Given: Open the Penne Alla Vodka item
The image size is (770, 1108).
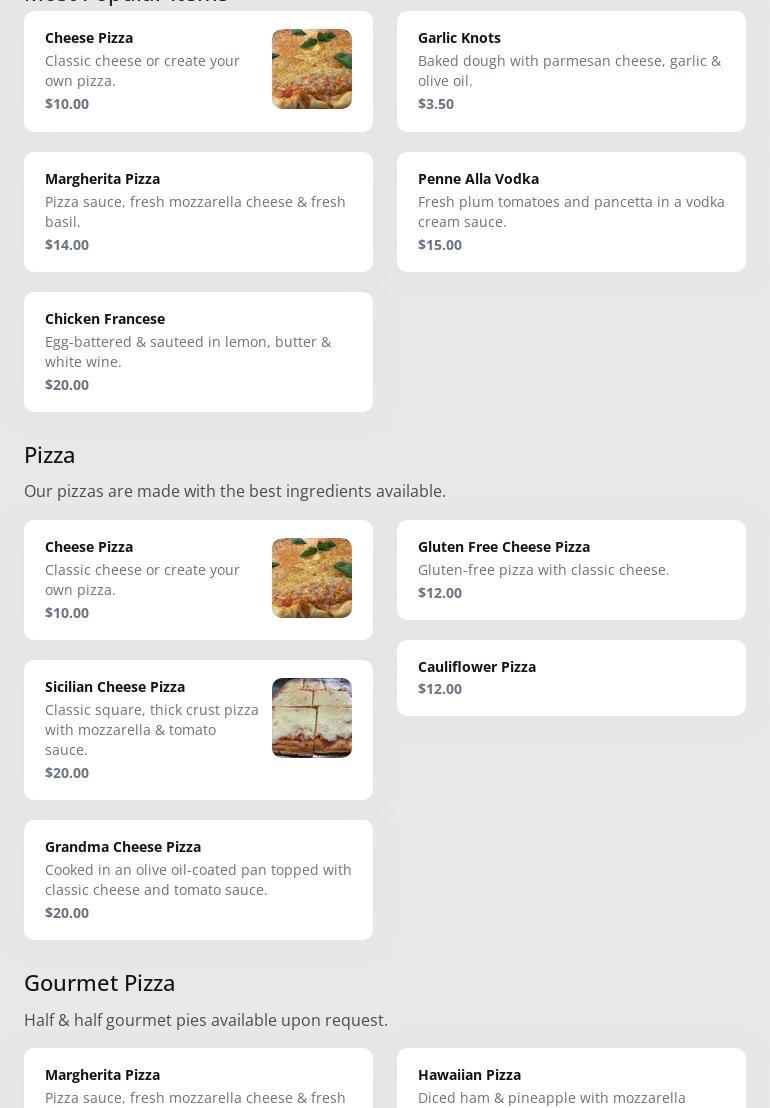Looking at the screenshot, I should 570,211.
